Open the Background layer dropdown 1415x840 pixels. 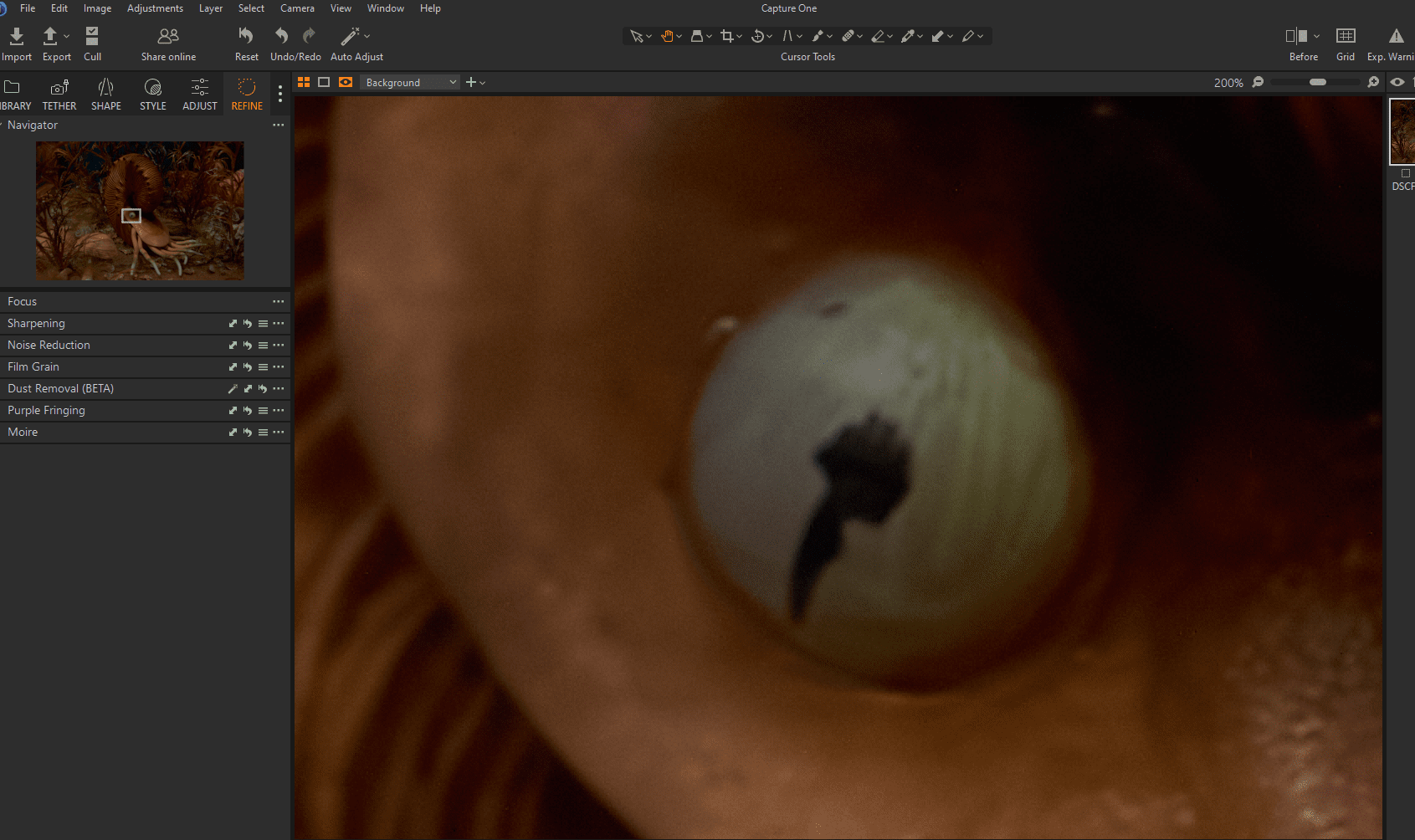point(410,82)
